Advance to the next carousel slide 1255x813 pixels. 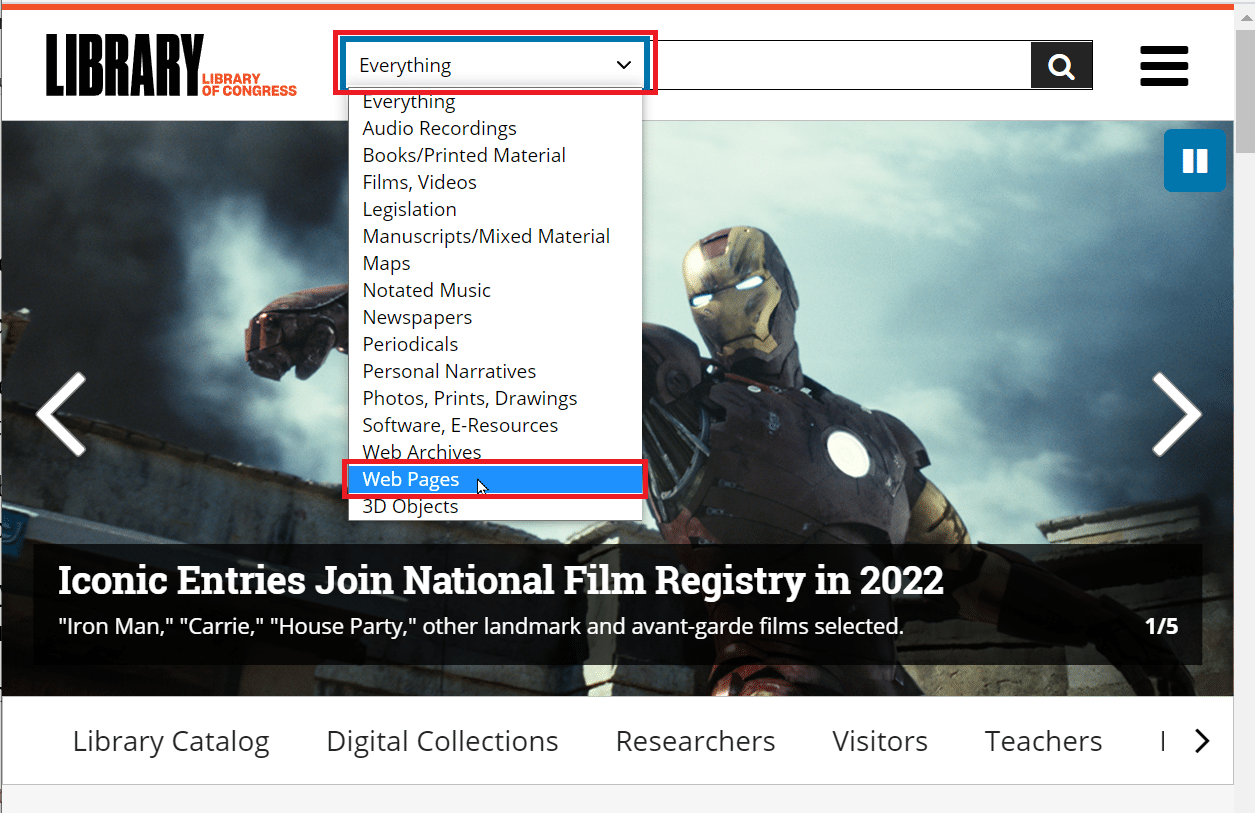click(x=1176, y=414)
